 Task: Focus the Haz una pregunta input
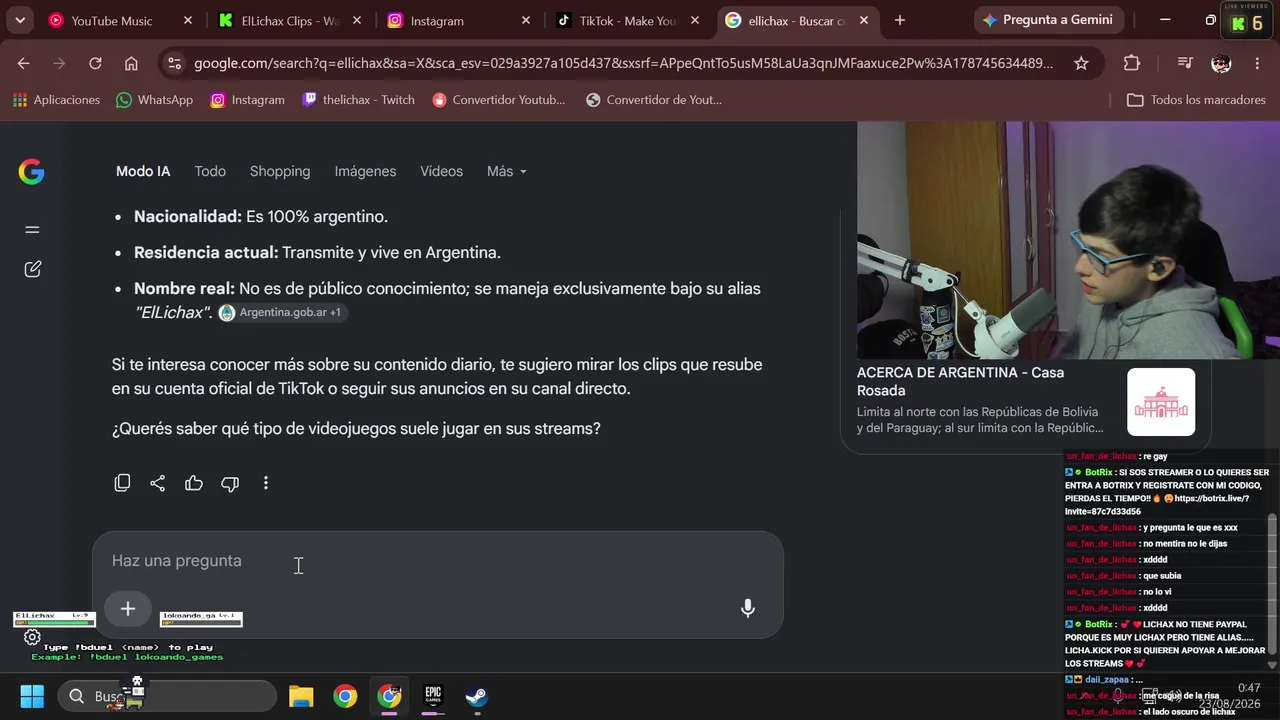click(438, 561)
